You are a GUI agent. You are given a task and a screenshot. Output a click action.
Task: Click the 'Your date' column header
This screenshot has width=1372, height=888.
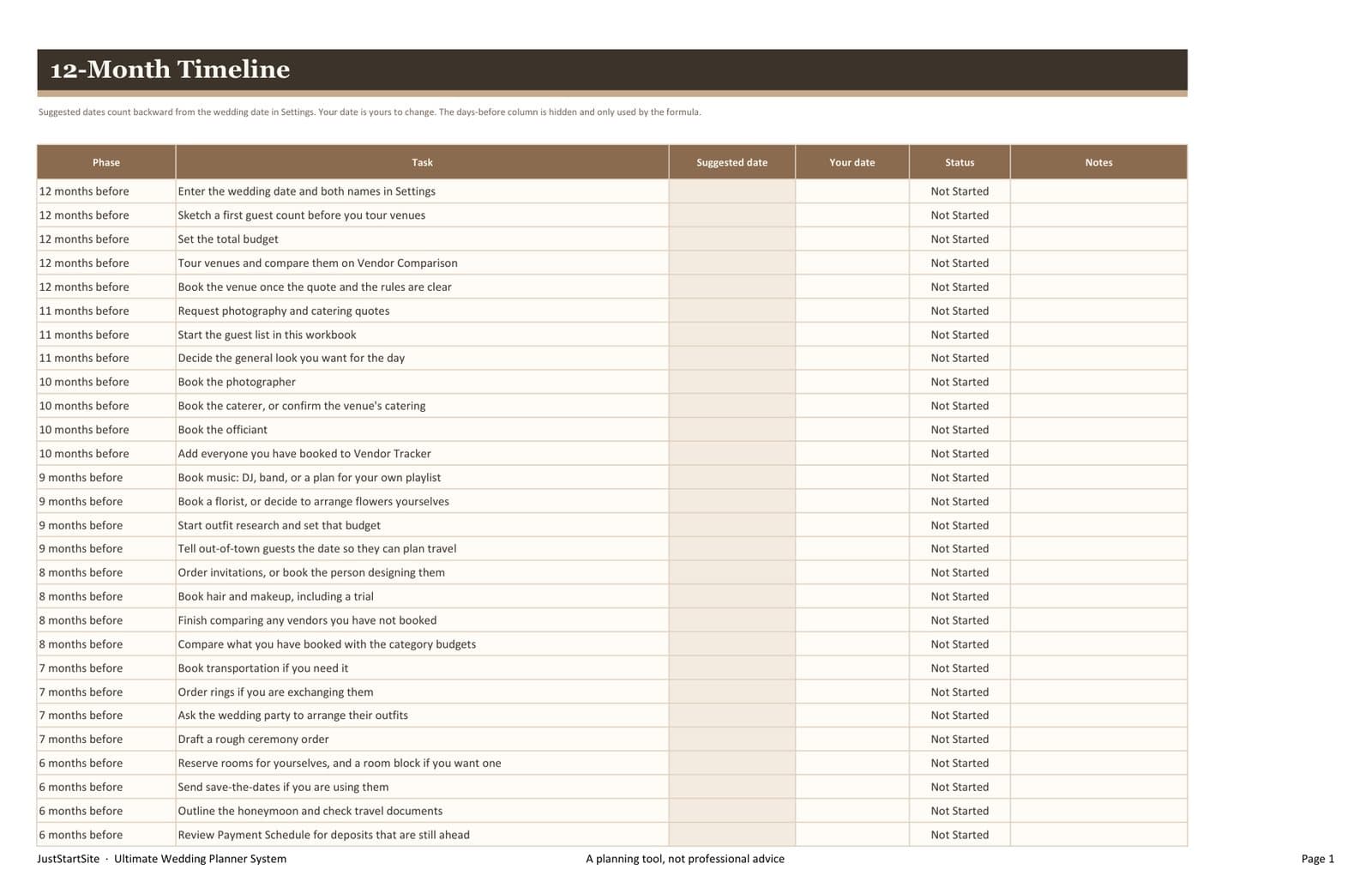[x=852, y=162]
